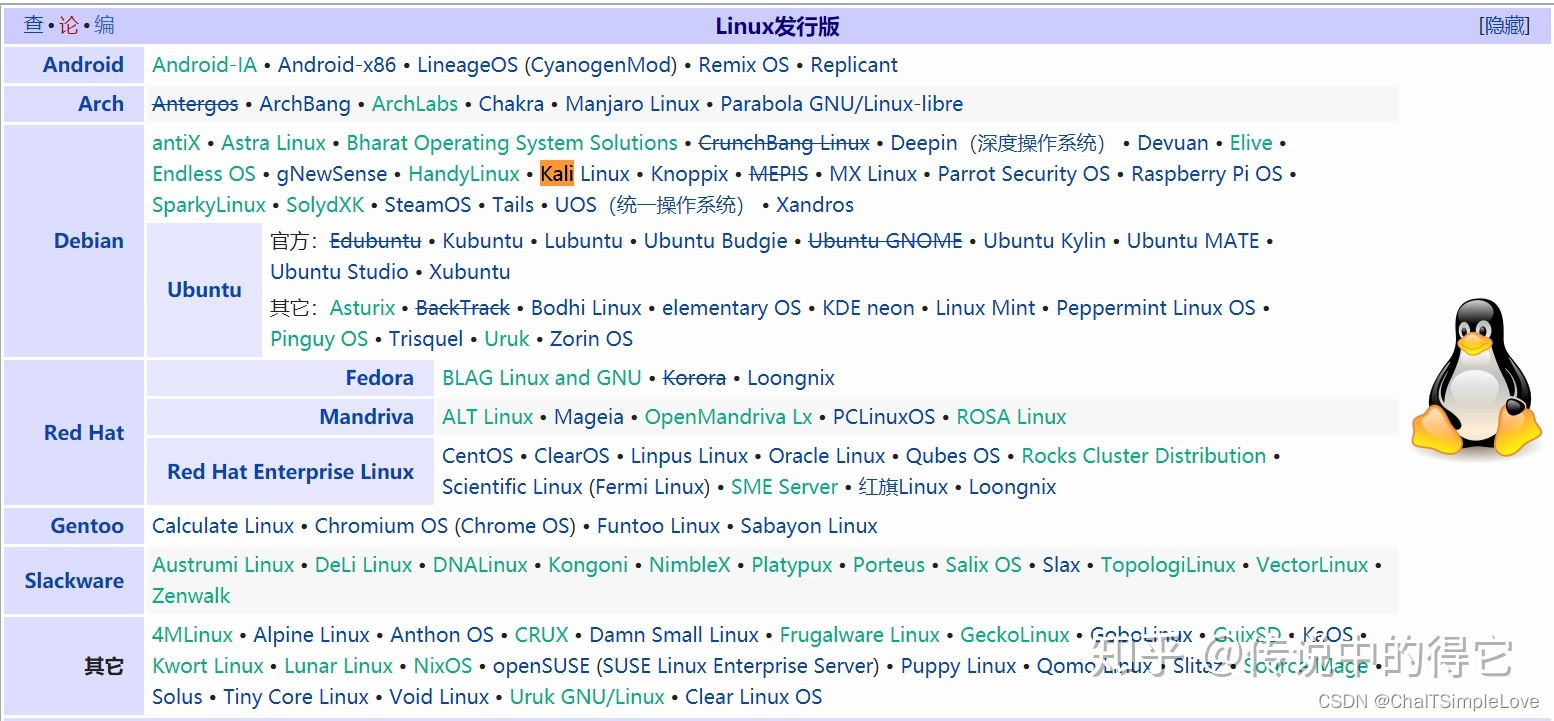Open the Linux Mint link

point(985,308)
